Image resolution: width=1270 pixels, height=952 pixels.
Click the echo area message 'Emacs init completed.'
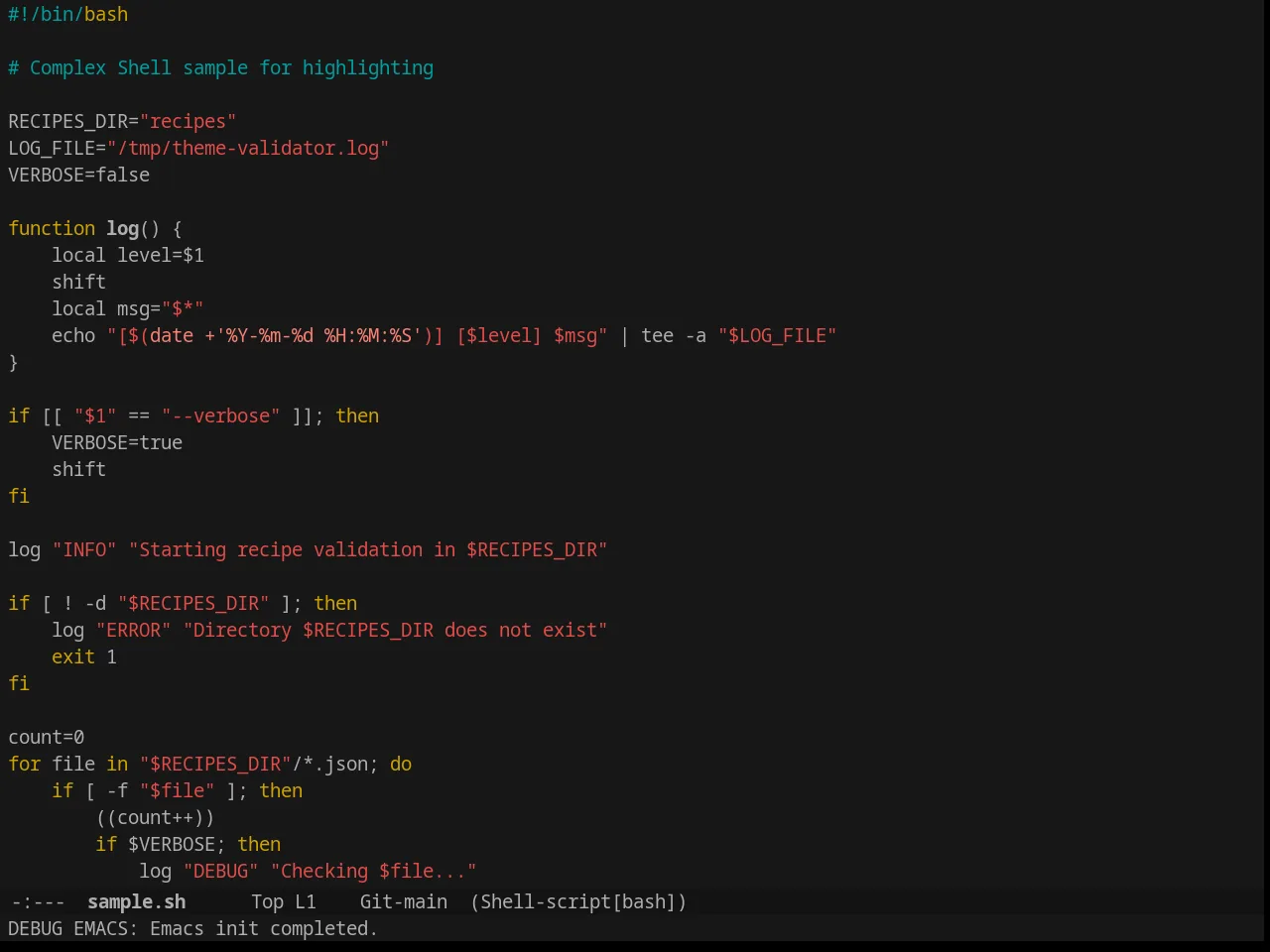264,928
